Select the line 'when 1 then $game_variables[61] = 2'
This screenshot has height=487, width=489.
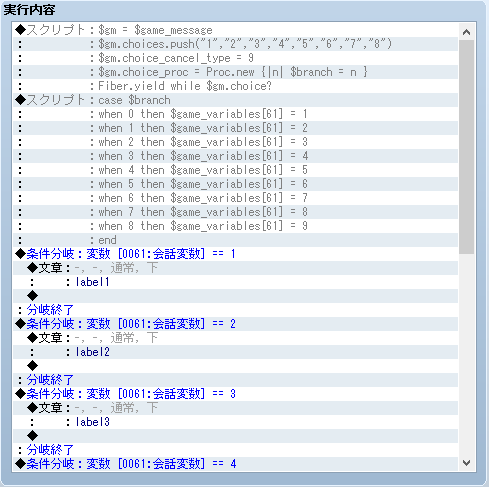[236, 128]
